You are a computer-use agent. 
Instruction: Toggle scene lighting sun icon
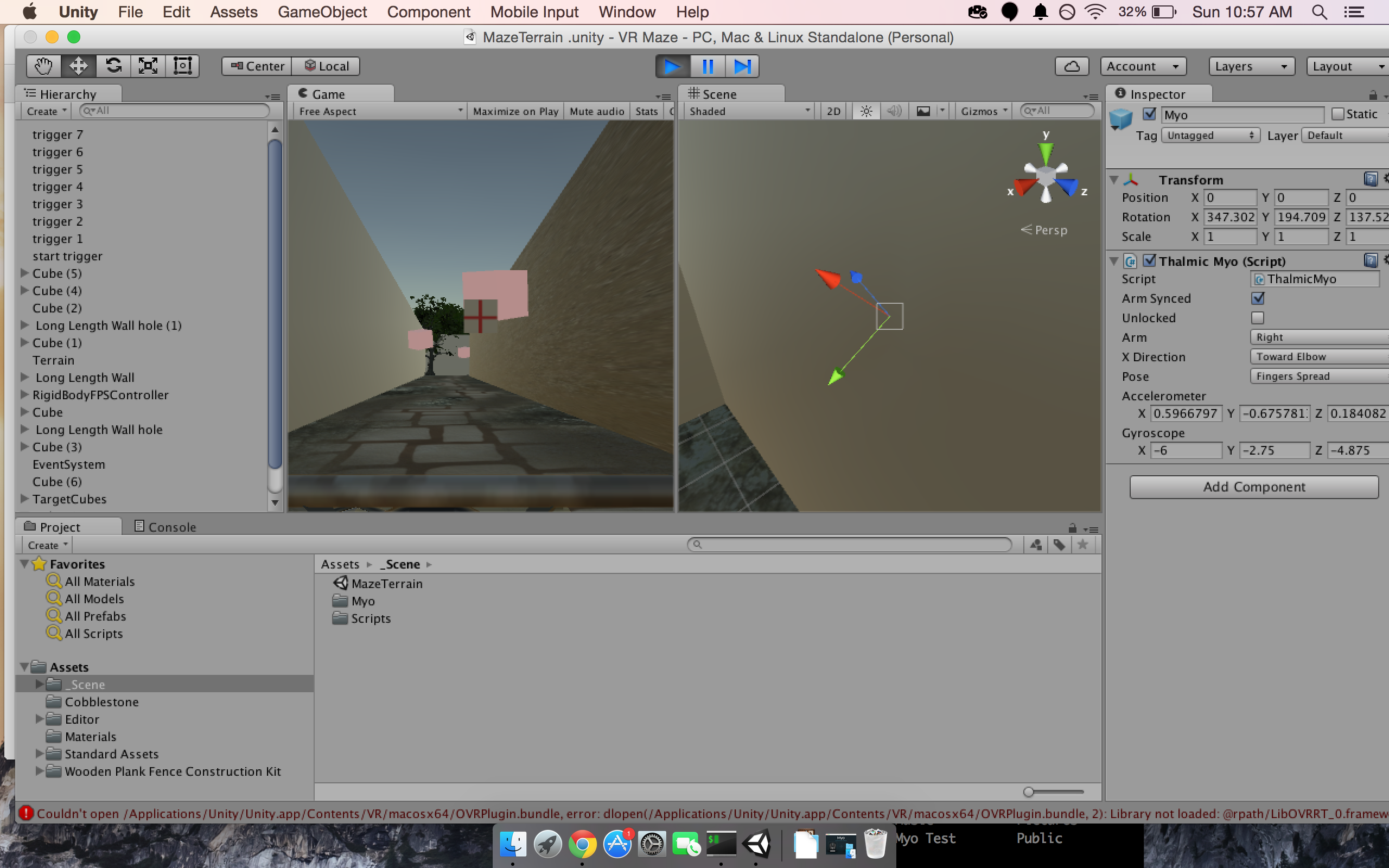point(866,111)
